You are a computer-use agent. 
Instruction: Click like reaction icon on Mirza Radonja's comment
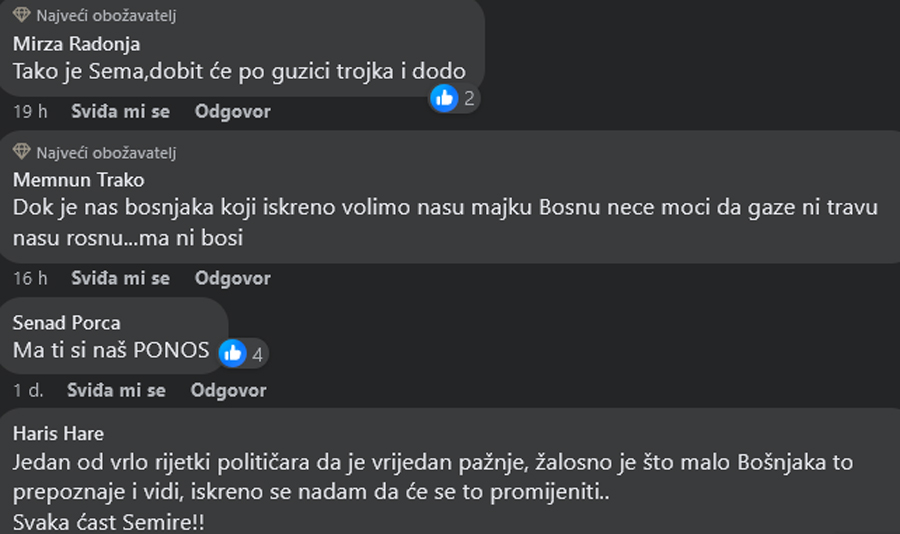(x=444, y=98)
